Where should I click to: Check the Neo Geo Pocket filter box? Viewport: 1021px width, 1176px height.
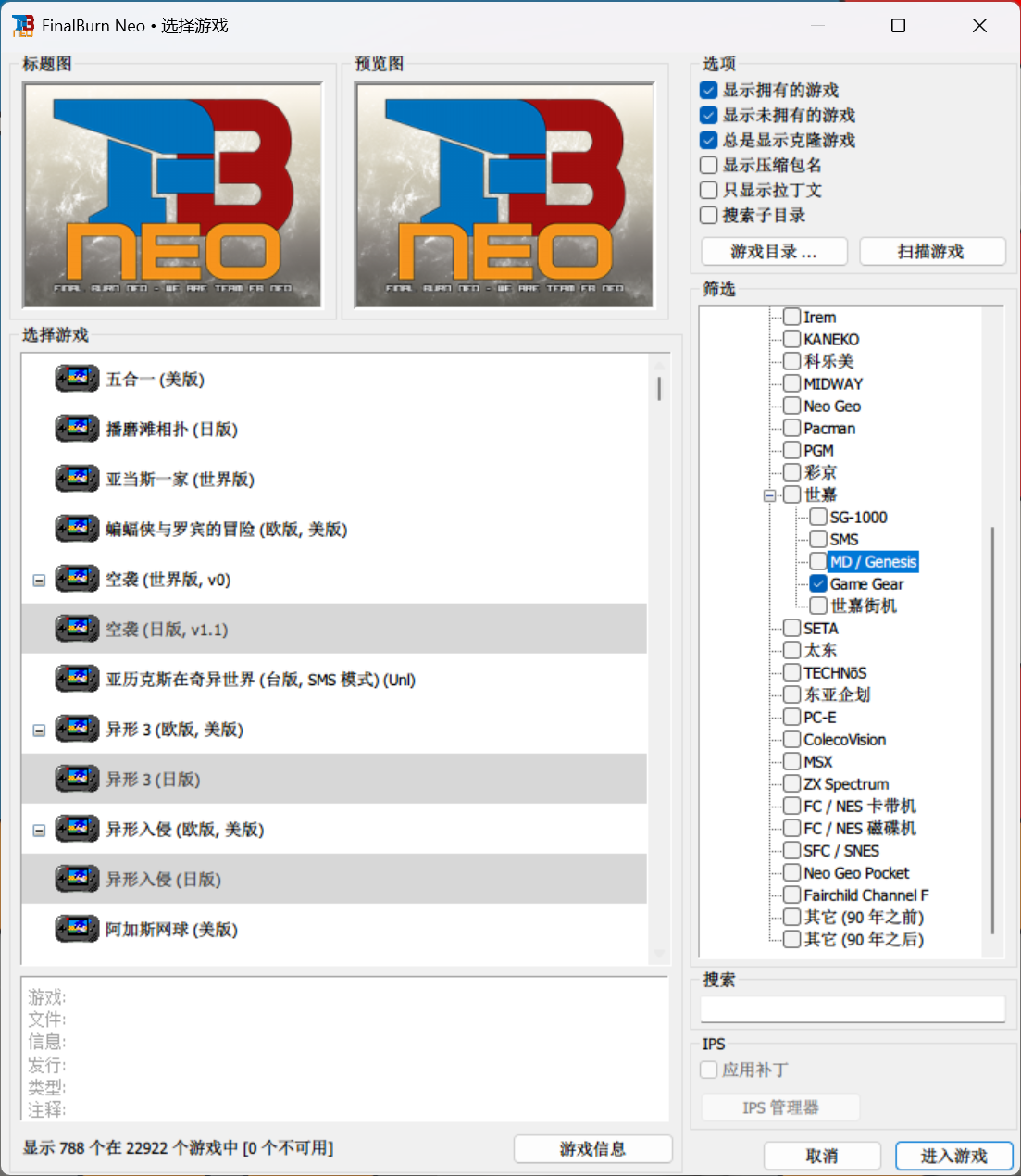(x=792, y=872)
